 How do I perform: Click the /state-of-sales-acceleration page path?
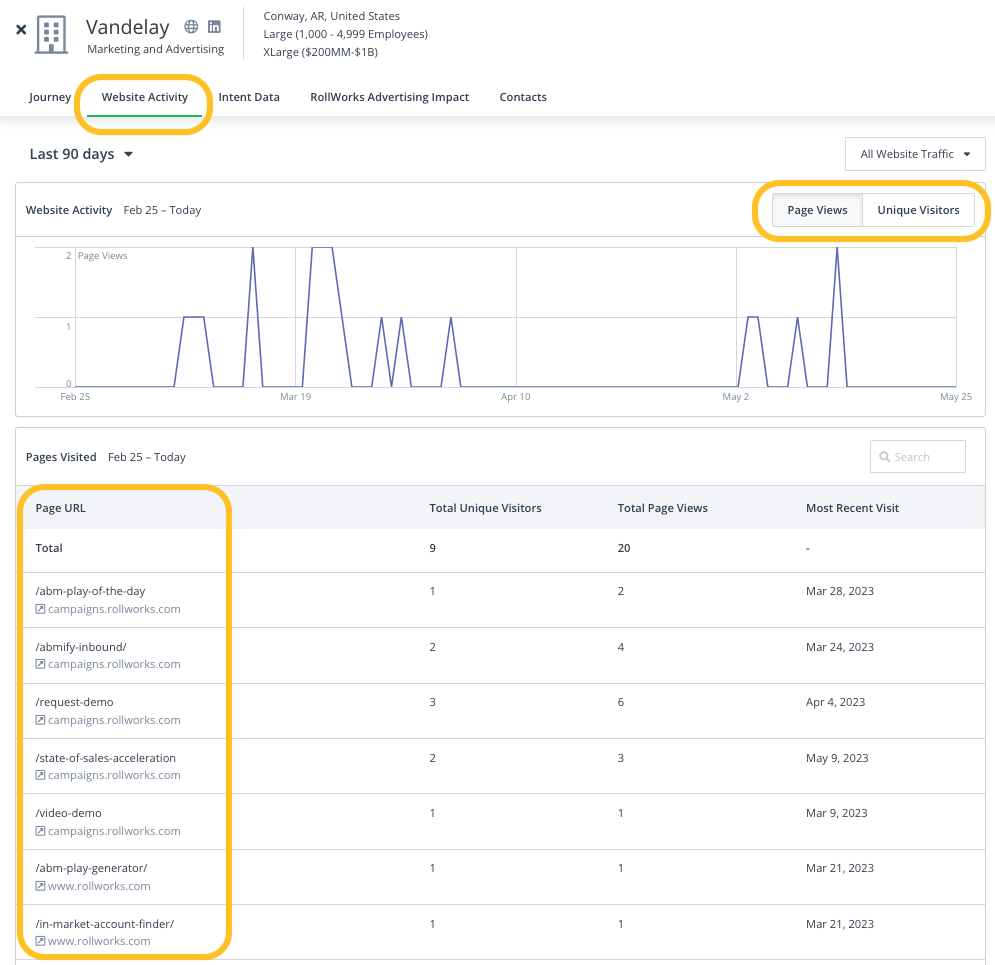point(105,758)
